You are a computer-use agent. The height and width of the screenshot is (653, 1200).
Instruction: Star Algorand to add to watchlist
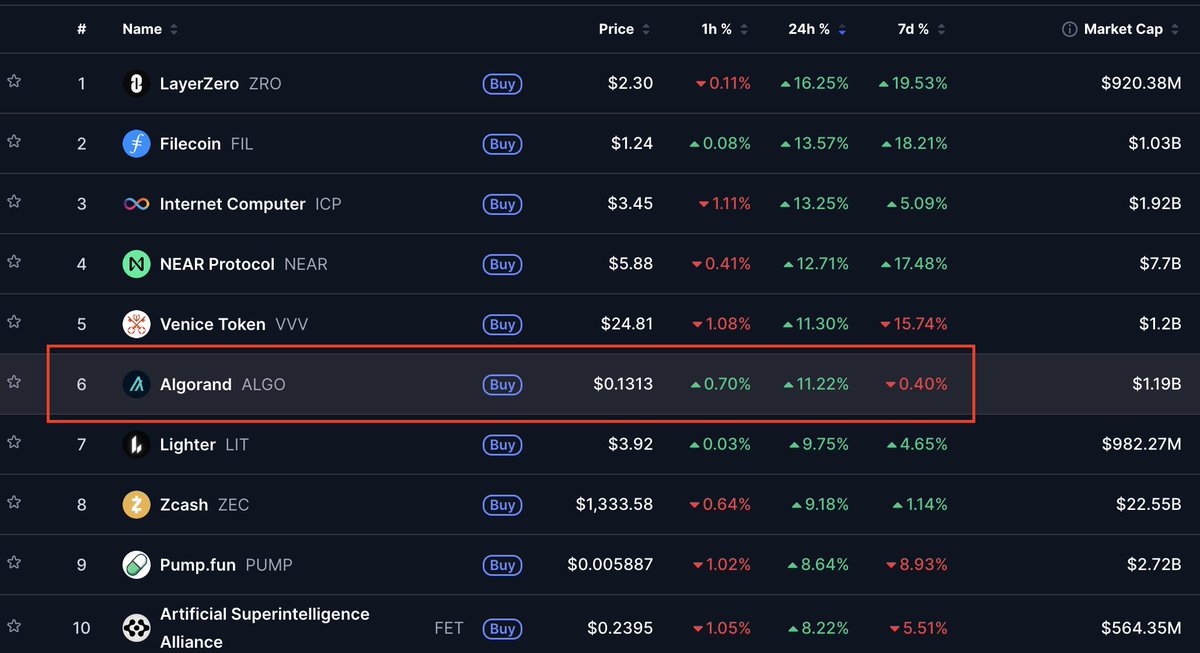(14, 381)
